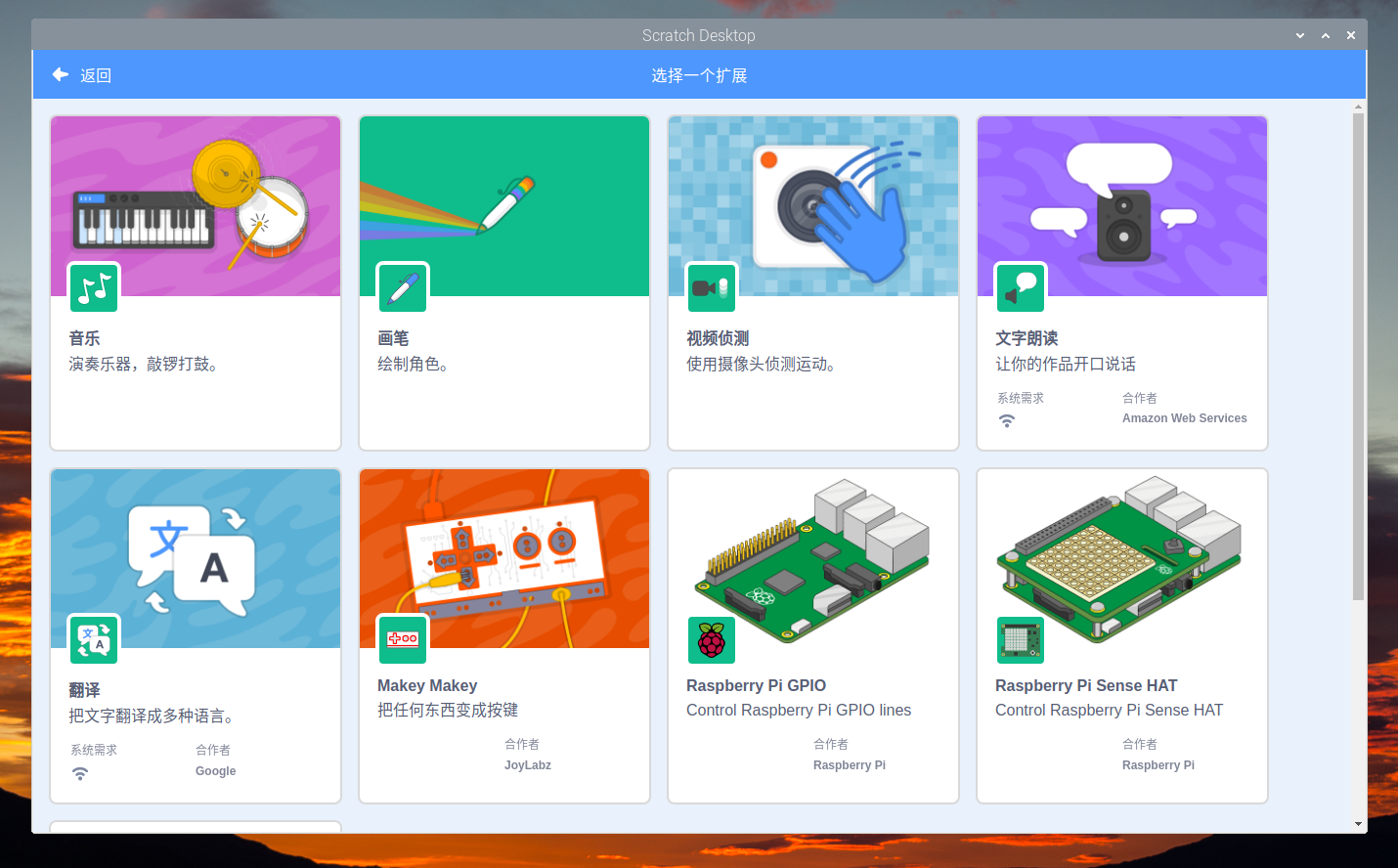Screen dimensions: 1398x868
Task: Open the Makey Makey board artwork
Action: point(504,558)
